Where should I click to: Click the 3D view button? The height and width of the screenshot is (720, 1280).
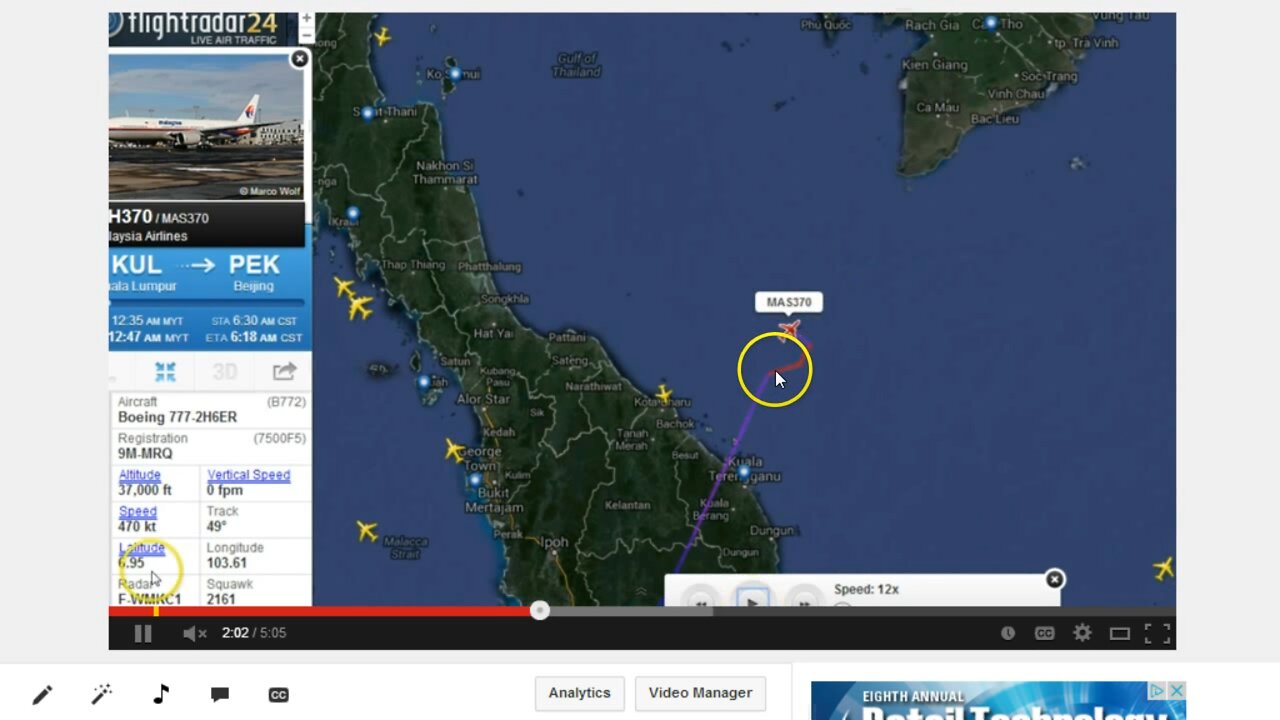pyautogui.click(x=225, y=372)
